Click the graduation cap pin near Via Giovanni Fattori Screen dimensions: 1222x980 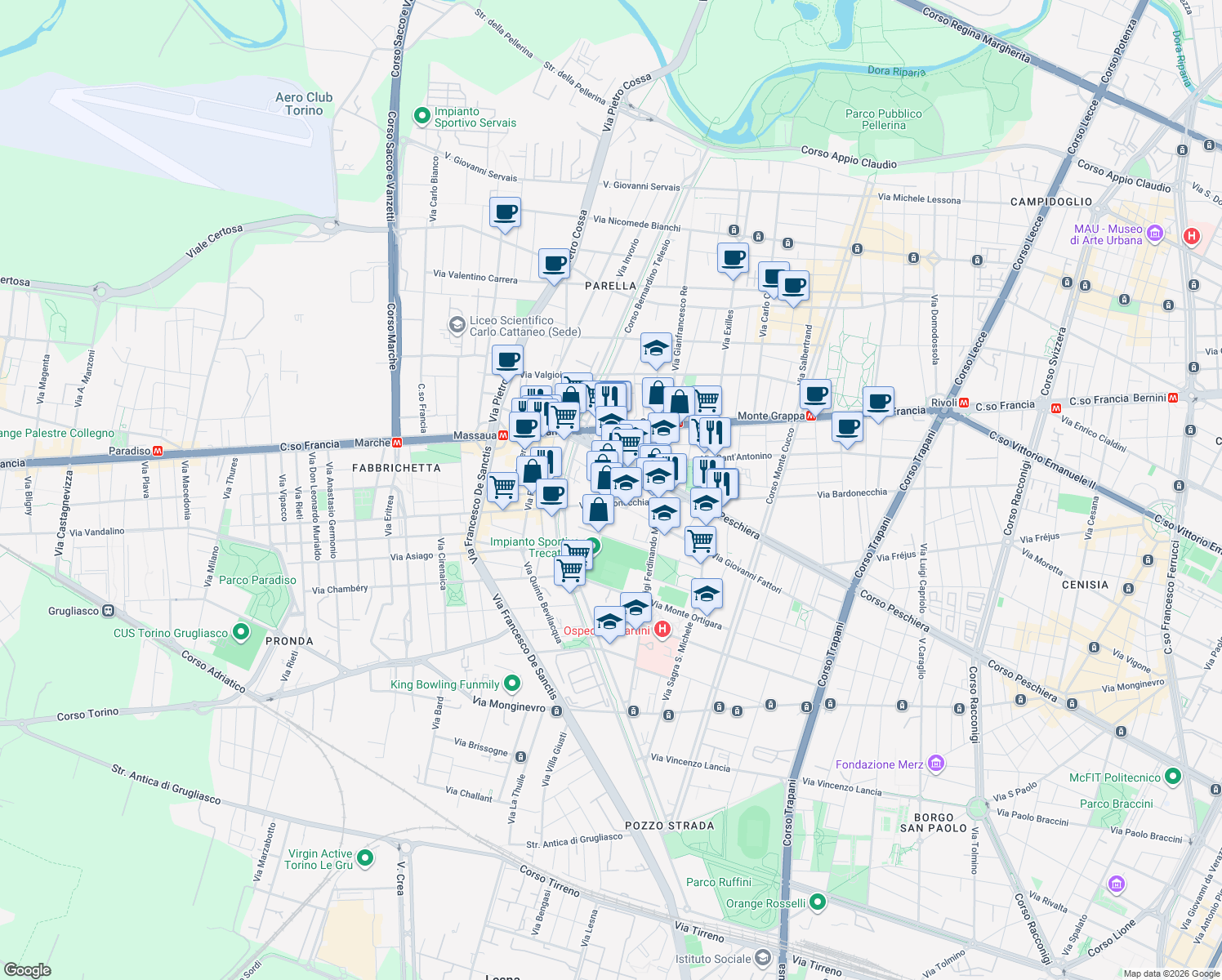coord(707,594)
